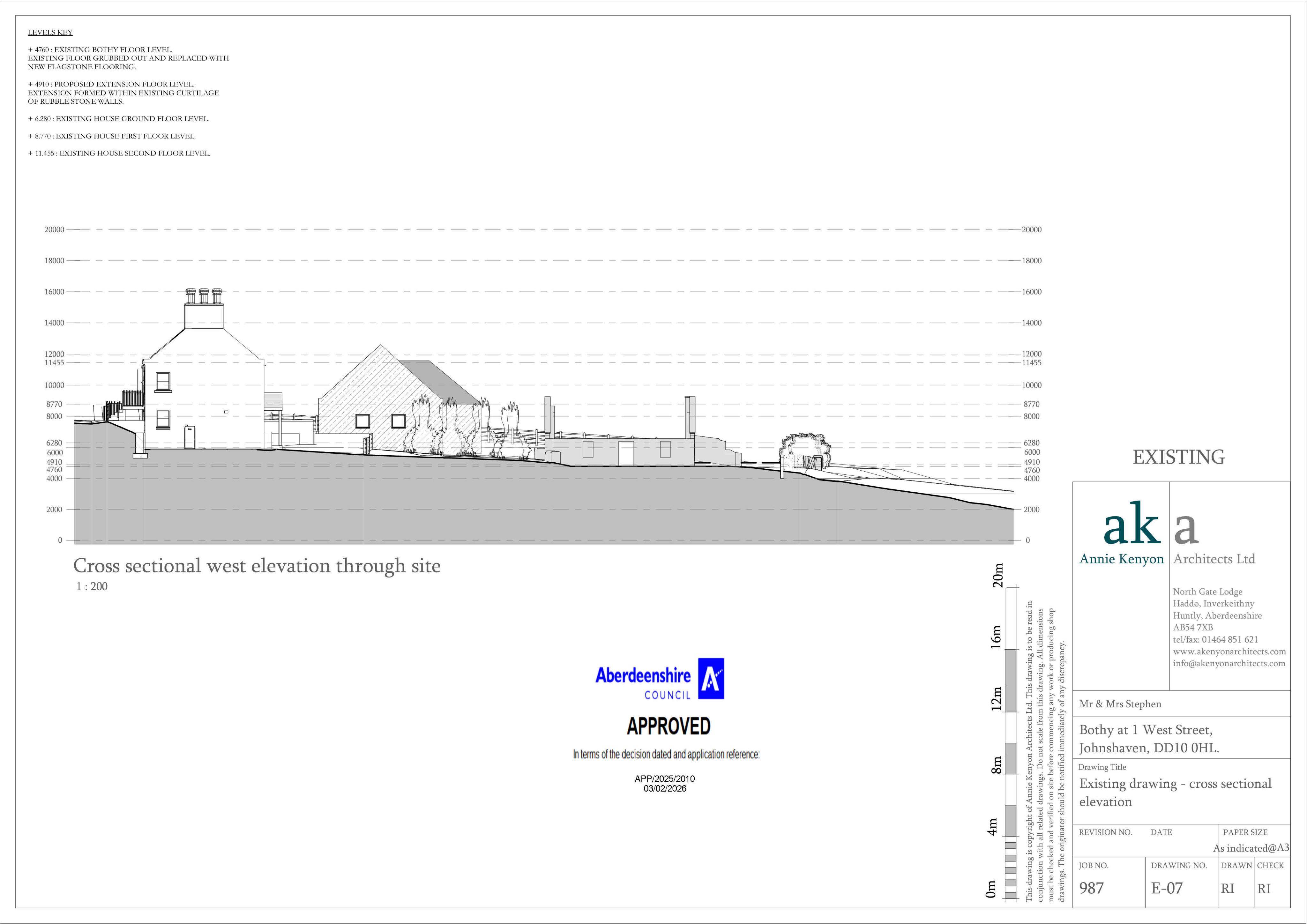Click 'Existing drawing - cross sectional elevation' title
The width and height of the screenshot is (1307, 924).
[x=1175, y=793]
